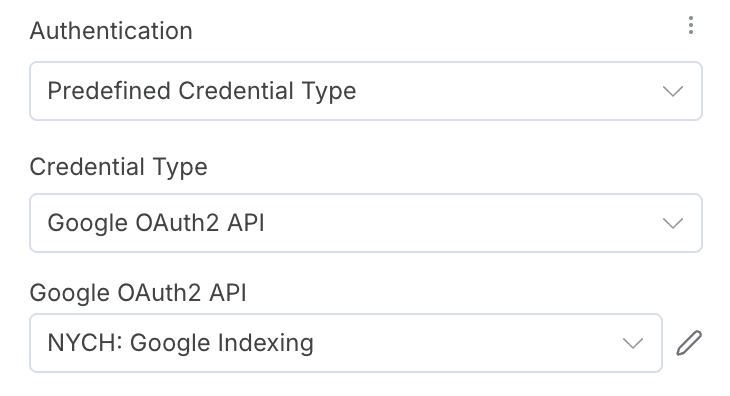Select the Predefined Credential Type text
The image size is (730, 396).
202,91
